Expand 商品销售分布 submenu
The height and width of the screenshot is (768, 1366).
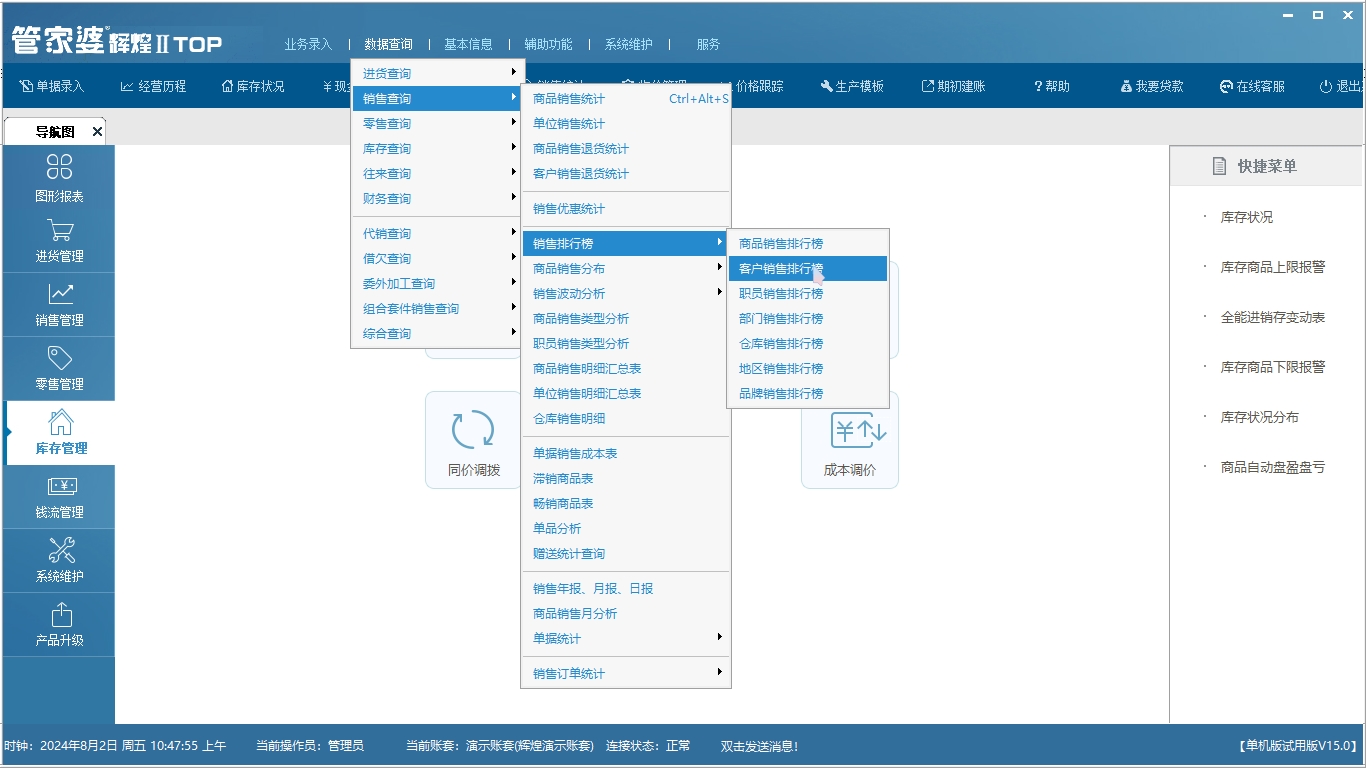[x=626, y=269]
